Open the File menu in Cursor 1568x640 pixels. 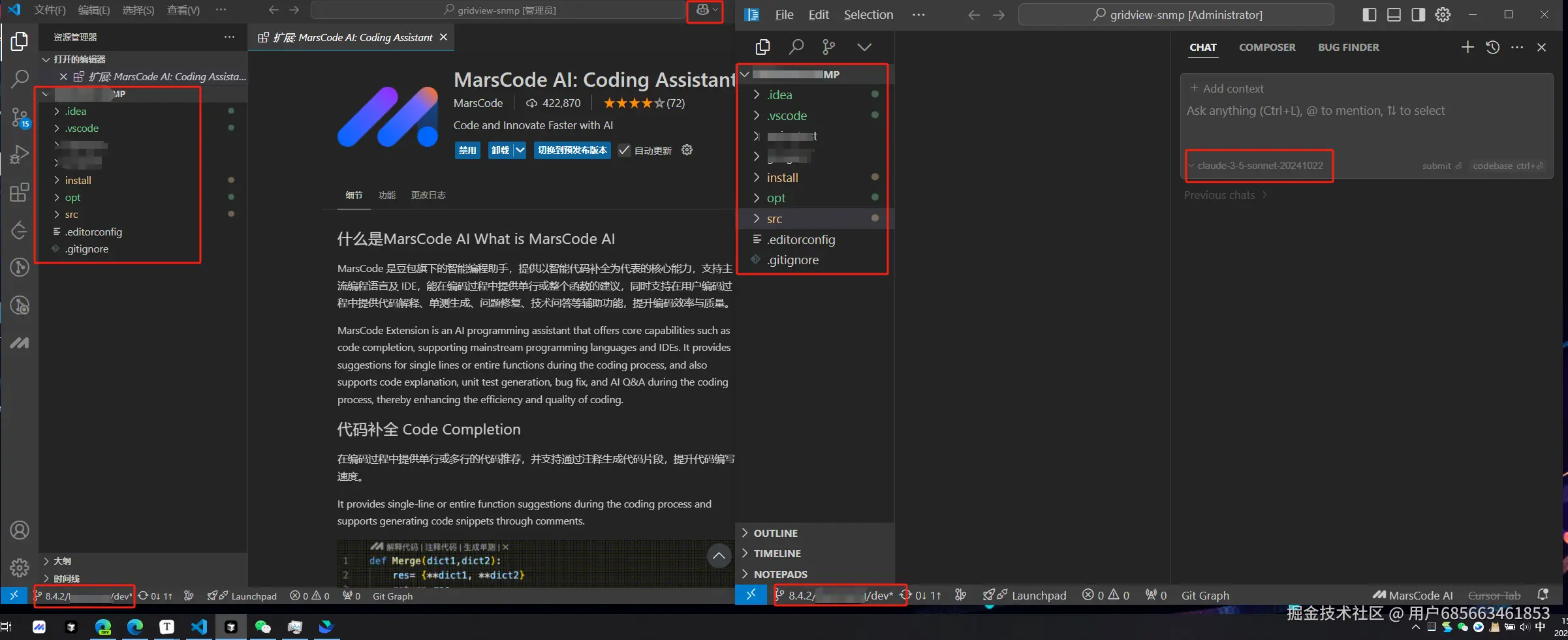pos(784,14)
